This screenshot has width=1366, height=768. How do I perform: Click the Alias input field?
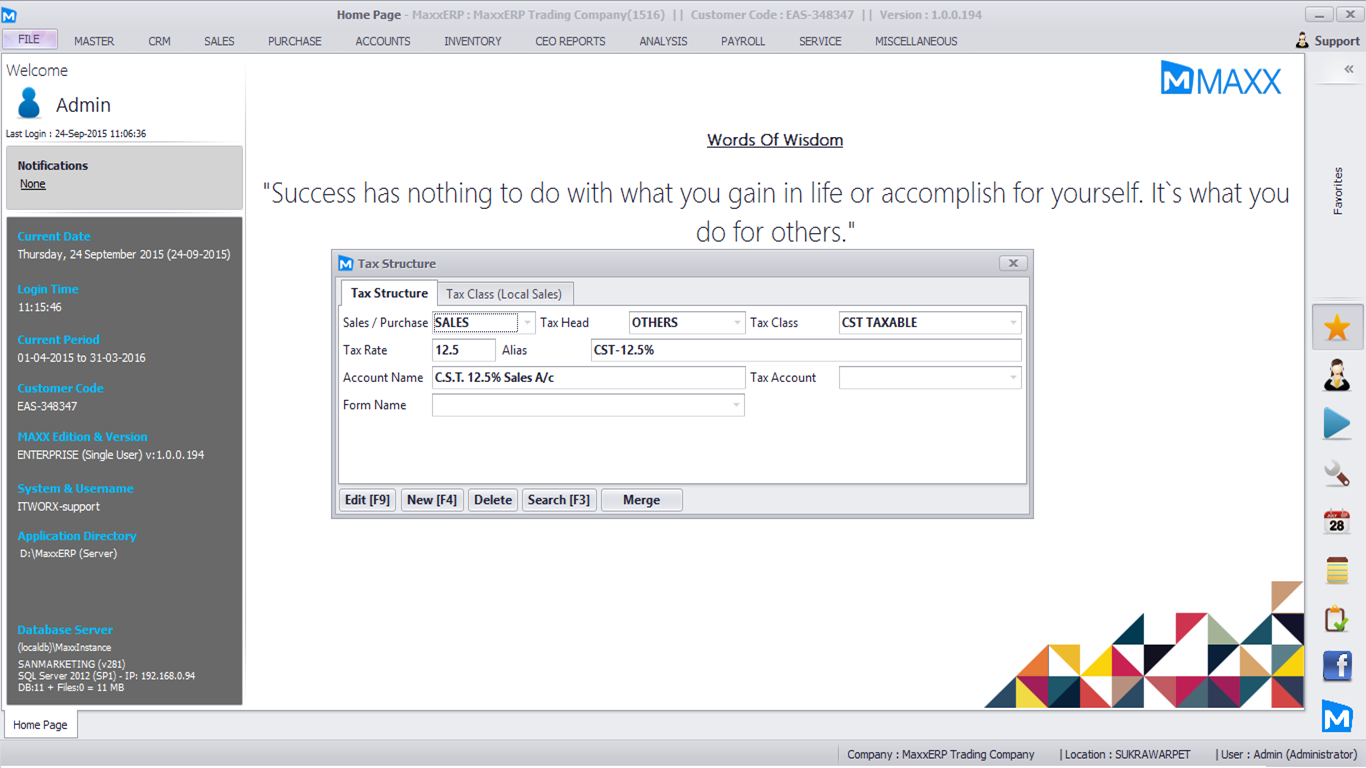pyautogui.click(x=806, y=350)
